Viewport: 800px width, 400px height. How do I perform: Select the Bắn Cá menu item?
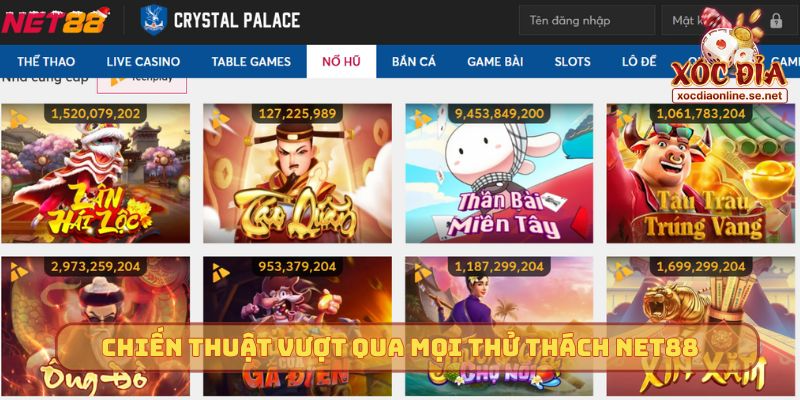pyautogui.click(x=414, y=62)
